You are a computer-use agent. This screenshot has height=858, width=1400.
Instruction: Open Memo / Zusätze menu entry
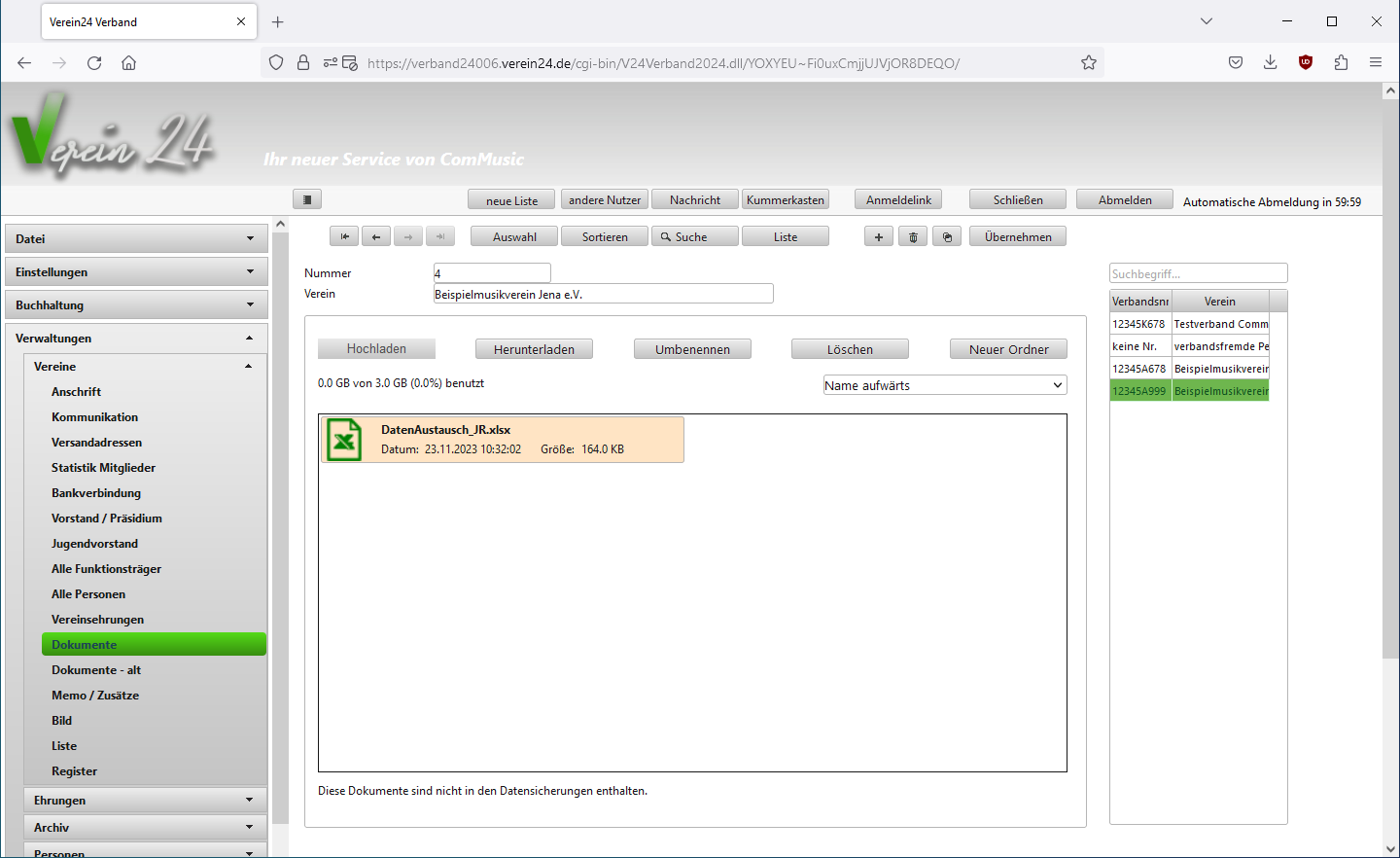pos(95,696)
